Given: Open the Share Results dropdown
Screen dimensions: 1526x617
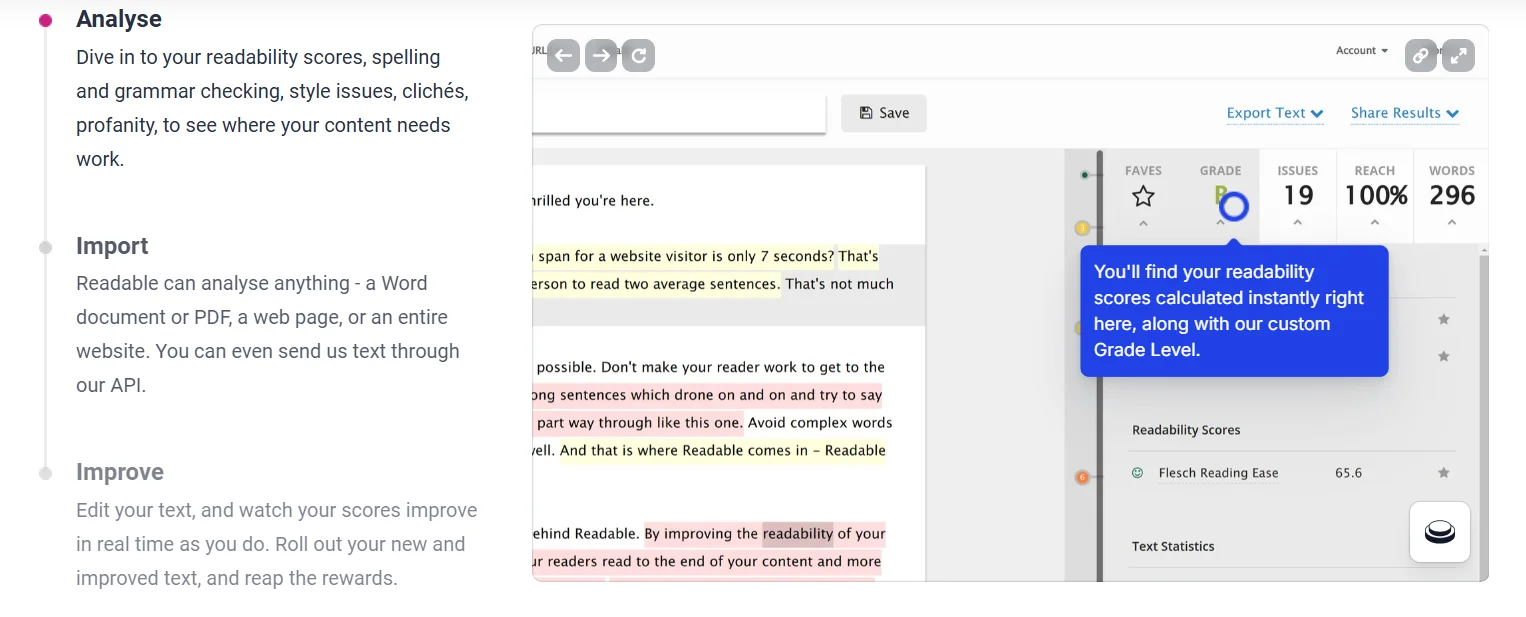Looking at the screenshot, I should [1404, 113].
